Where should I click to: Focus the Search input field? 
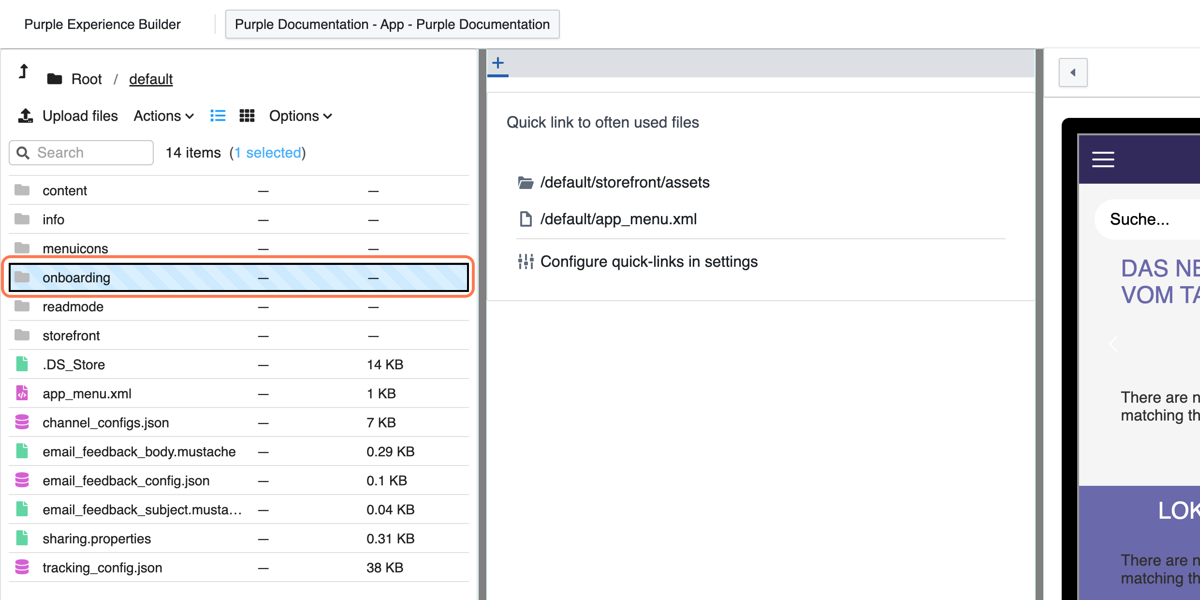(81, 153)
